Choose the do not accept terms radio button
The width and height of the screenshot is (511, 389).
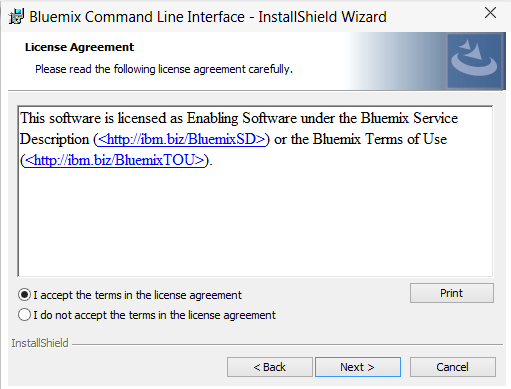pyautogui.click(x=24, y=315)
